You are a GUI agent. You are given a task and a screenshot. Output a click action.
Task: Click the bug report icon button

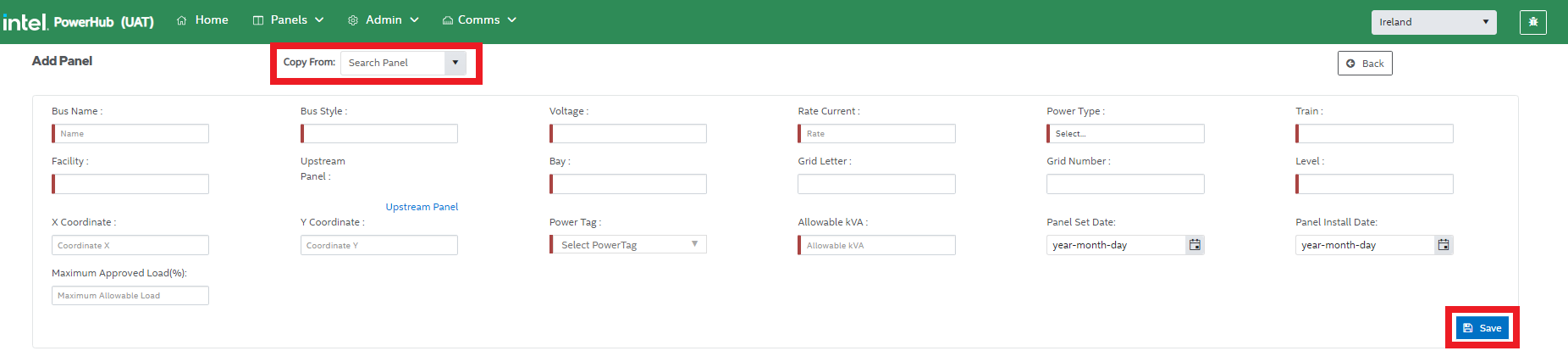click(x=1532, y=22)
